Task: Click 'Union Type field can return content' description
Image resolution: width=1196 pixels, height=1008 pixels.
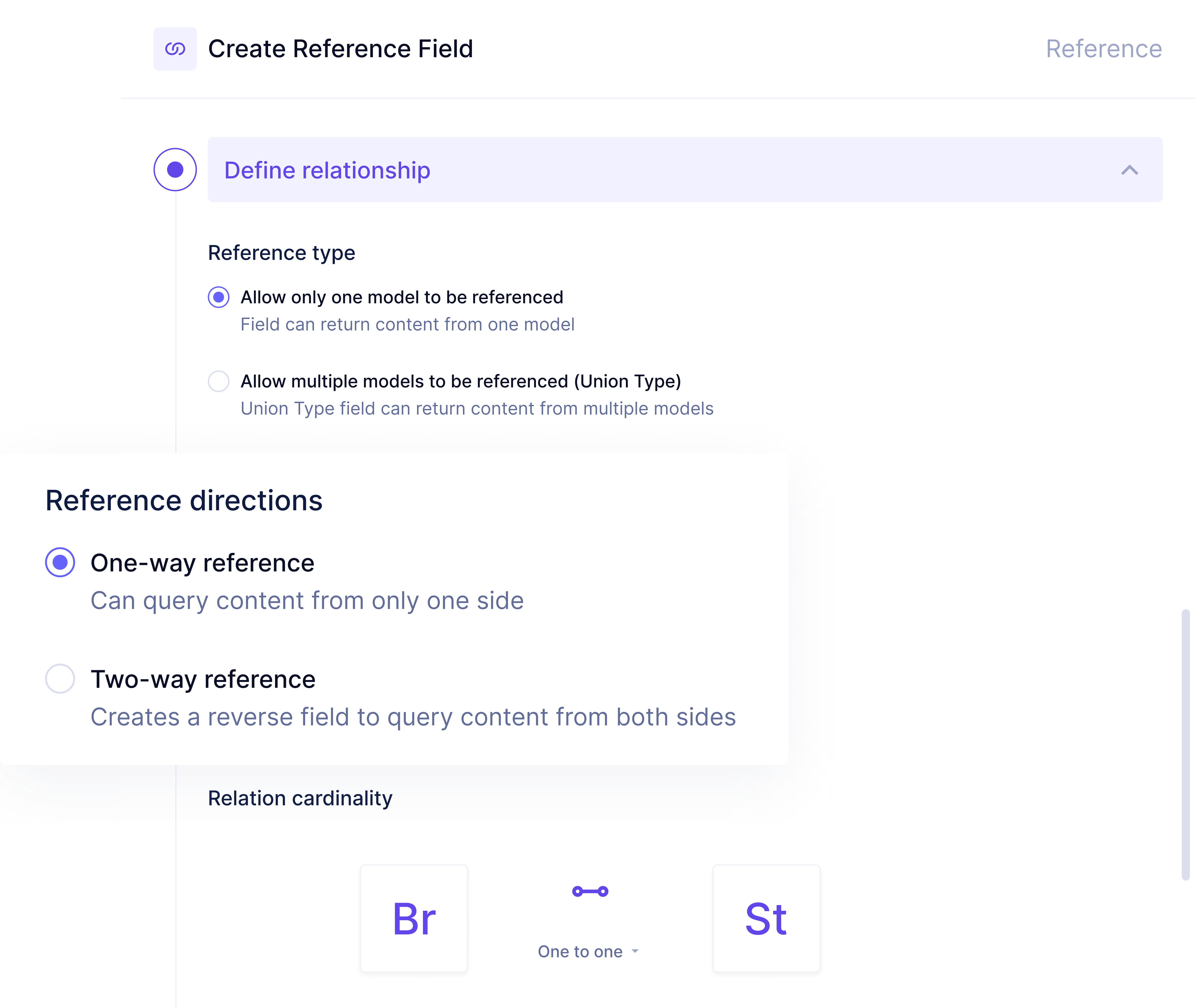Action: (x=477, y=409)
